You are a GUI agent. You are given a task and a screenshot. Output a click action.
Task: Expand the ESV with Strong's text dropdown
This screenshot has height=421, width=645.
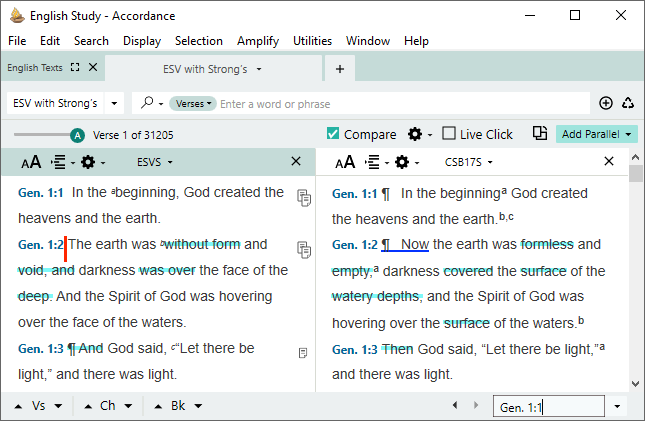[114, 103]
